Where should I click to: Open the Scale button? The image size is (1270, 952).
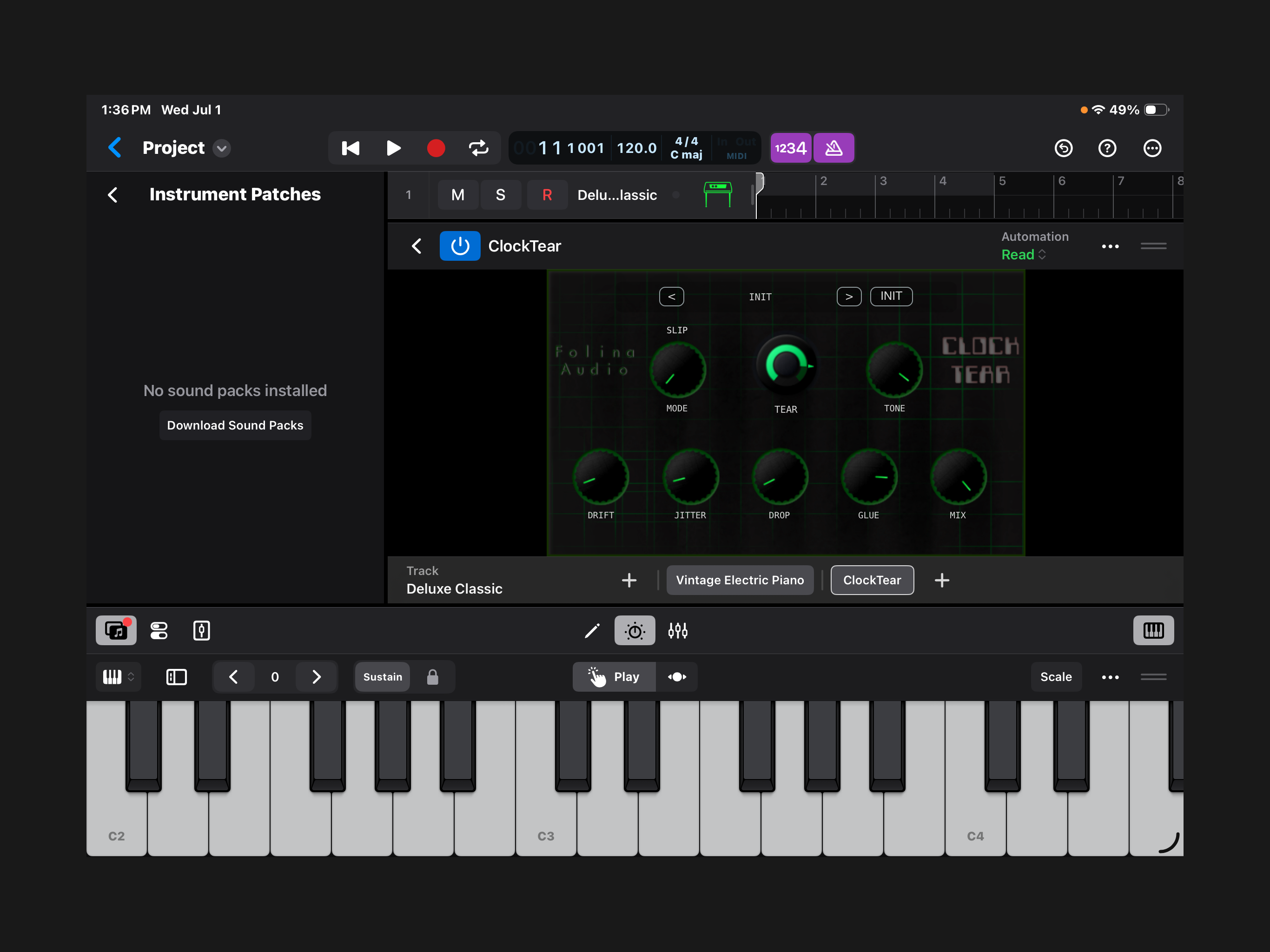pos(1057,677)
